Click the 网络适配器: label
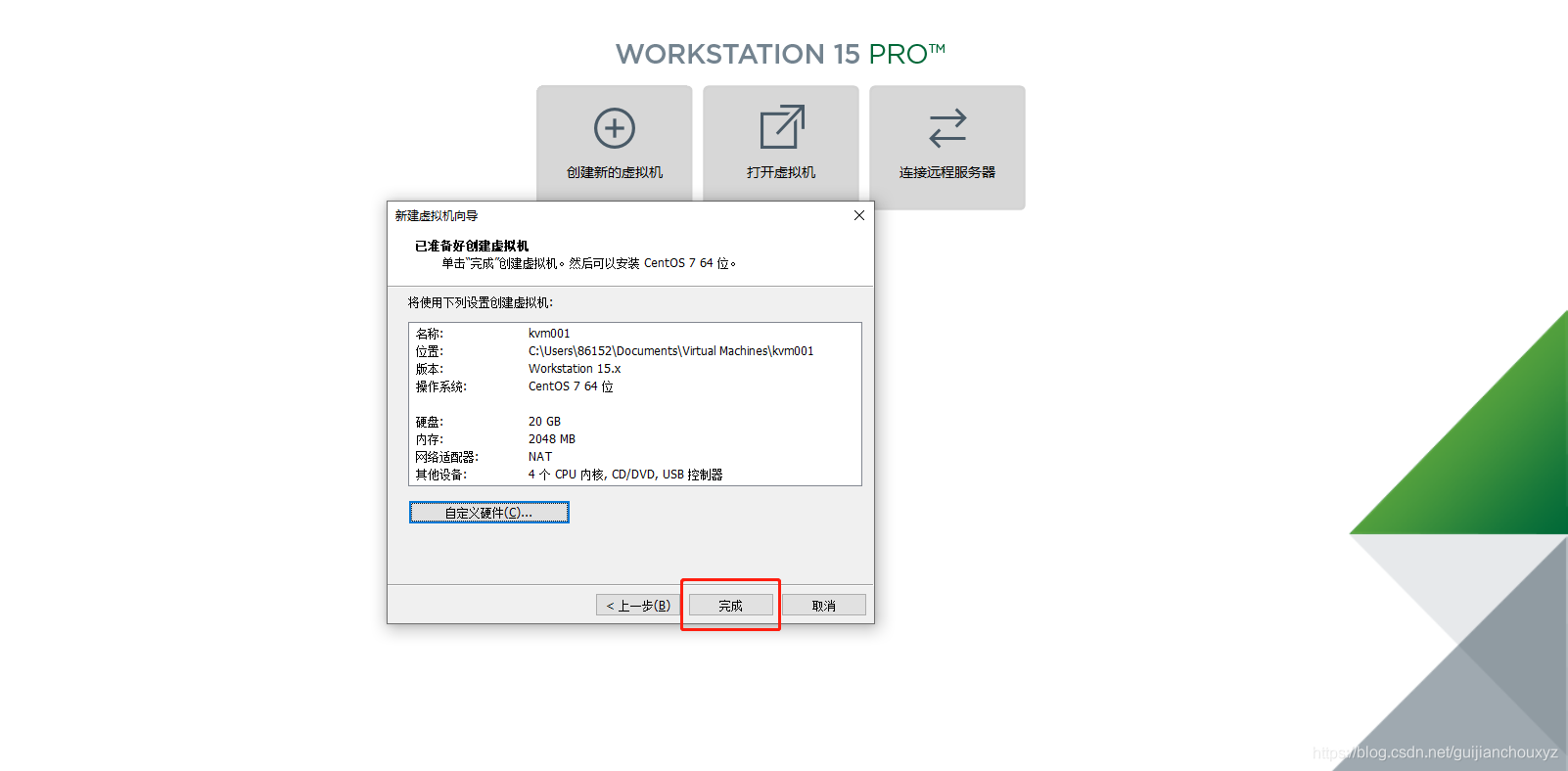Screen dimensions: 1568x771 click(447, 457)
